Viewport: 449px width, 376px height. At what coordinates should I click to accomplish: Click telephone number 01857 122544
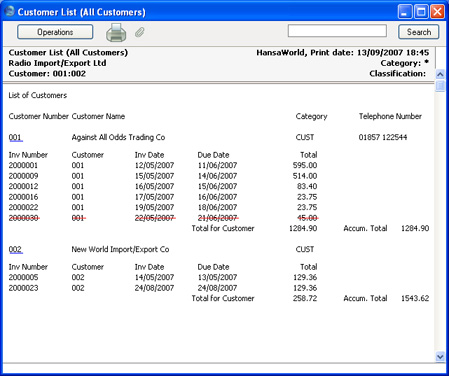(383, 137)
